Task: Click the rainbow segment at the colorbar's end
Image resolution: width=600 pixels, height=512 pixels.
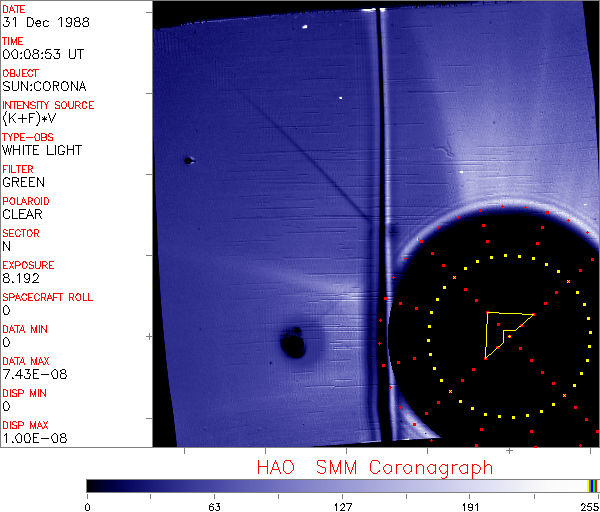Action: (594, 485)
